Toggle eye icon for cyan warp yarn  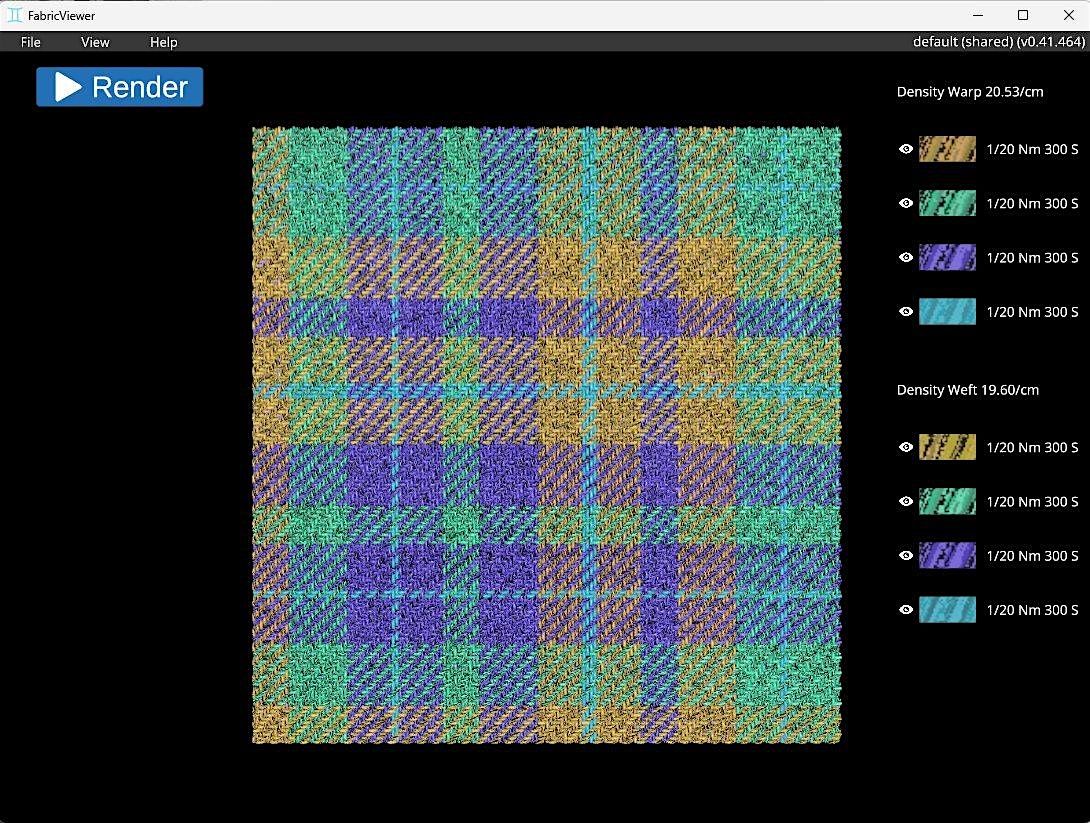(906, 312)
